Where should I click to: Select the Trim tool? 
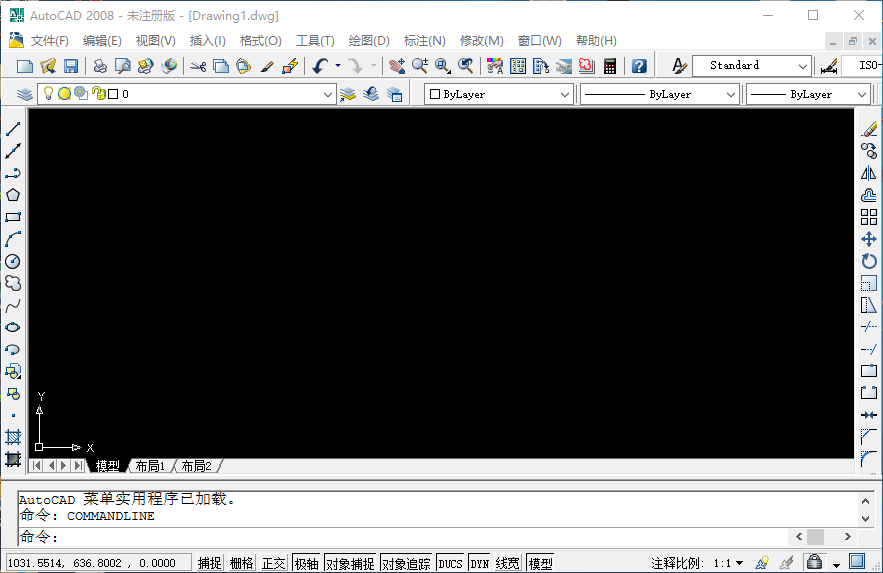pyautogui.click(x=869, y=327)
